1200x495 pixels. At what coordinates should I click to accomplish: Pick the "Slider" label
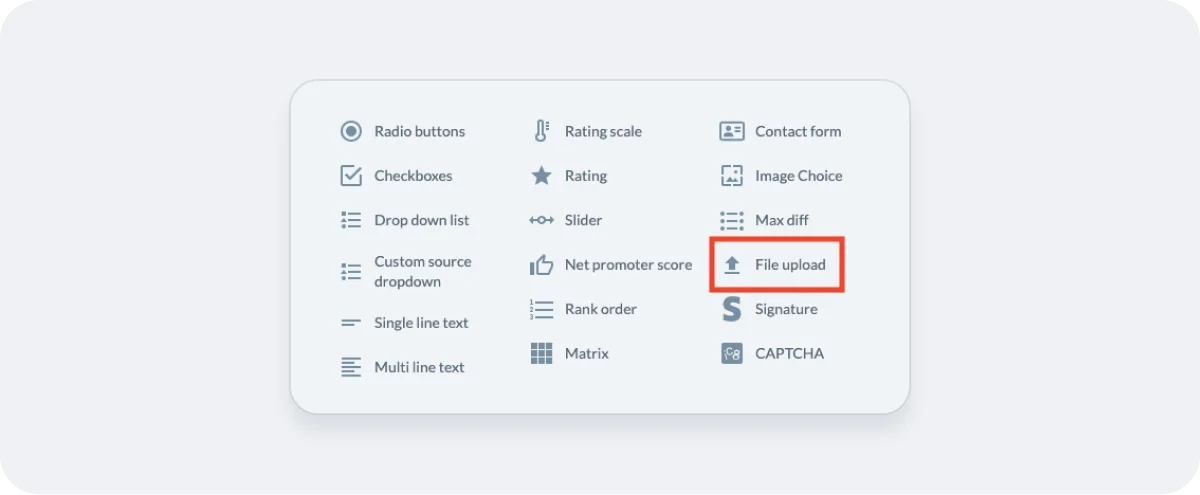coord(583,220)
